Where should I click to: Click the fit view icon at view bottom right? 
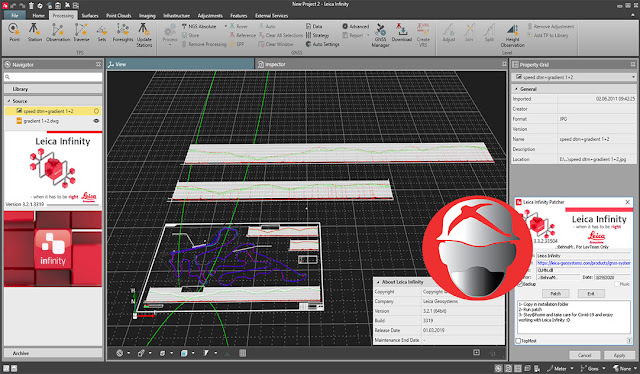pos(476,352)
